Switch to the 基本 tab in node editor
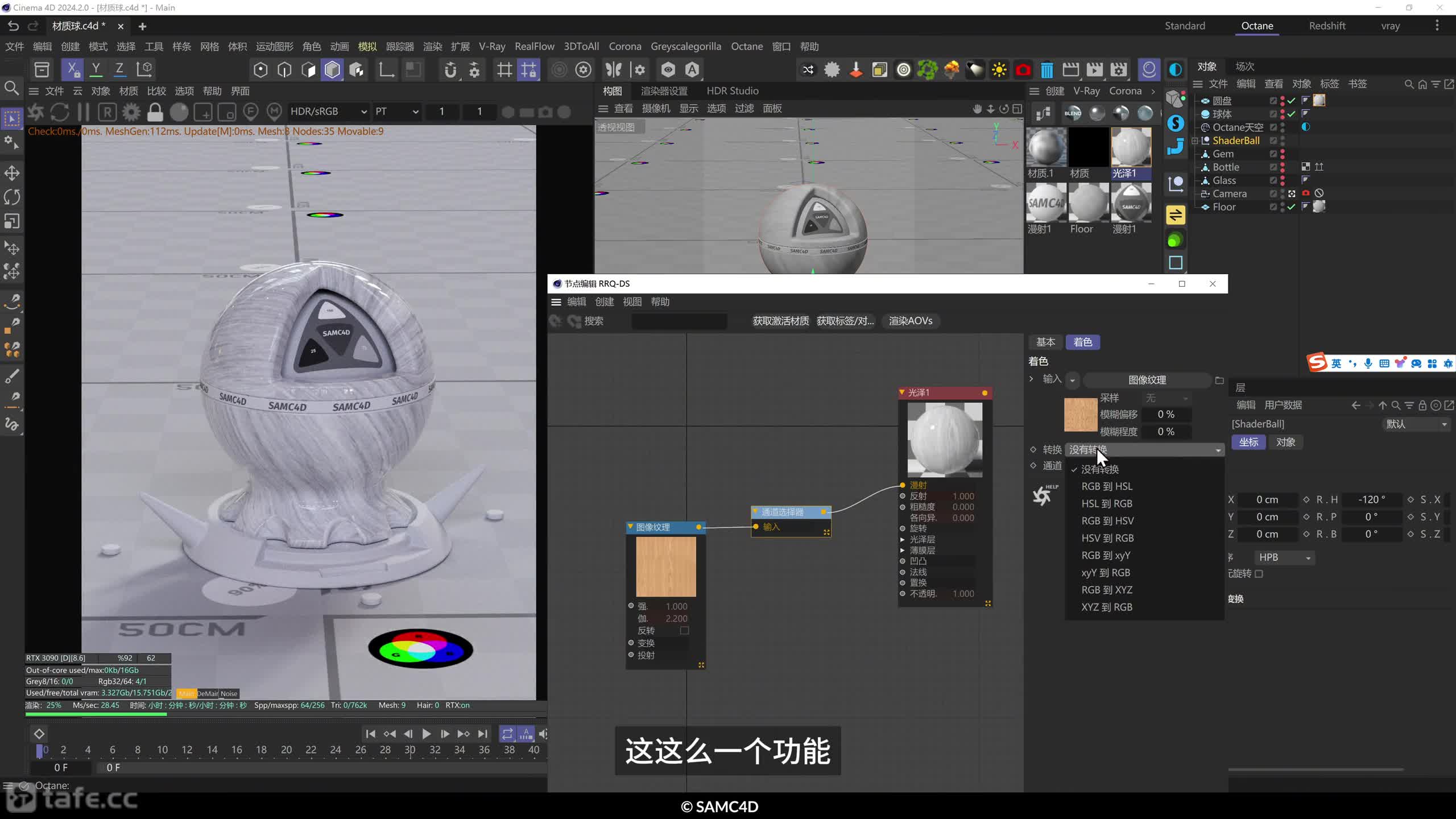 (x=1045, y=342)
